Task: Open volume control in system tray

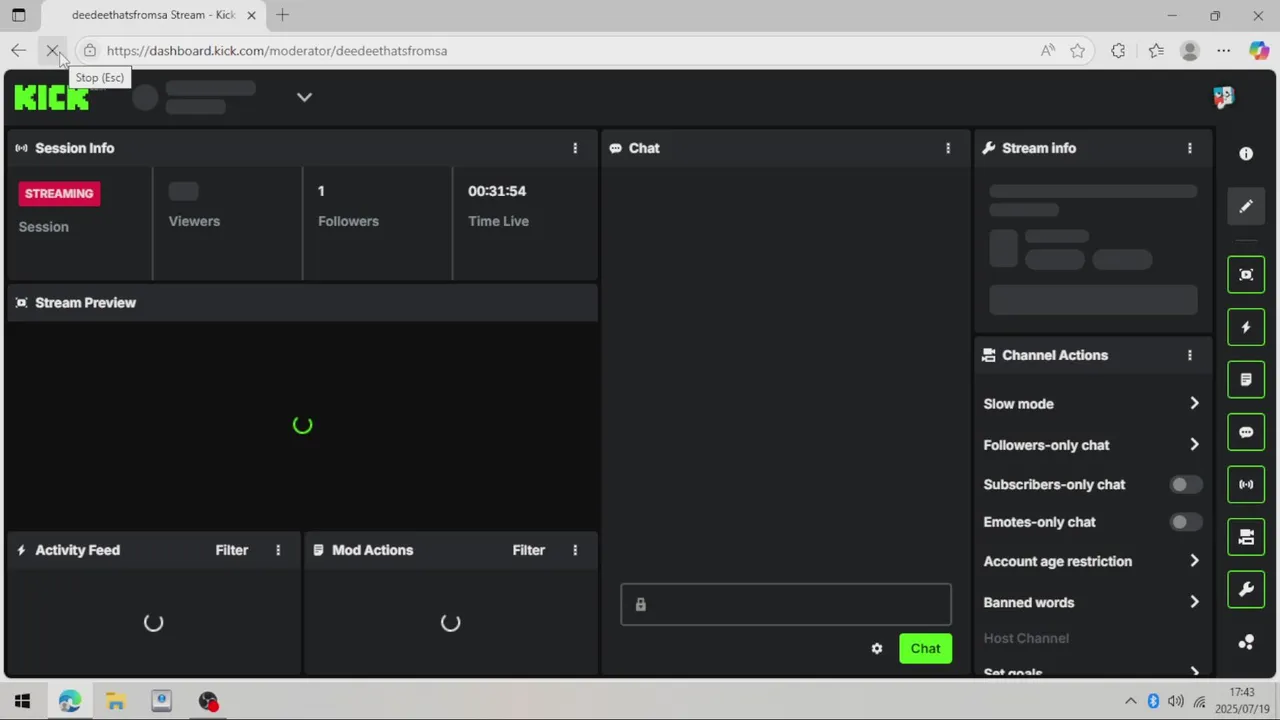Action: pos(1176,701)
